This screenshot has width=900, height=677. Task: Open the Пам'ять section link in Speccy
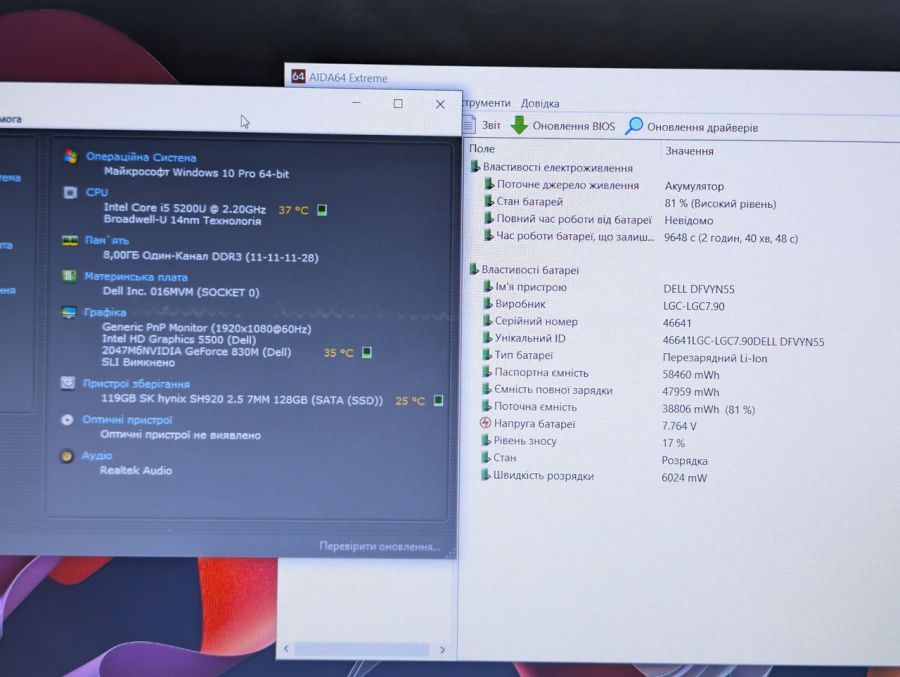tap(107, 240)
